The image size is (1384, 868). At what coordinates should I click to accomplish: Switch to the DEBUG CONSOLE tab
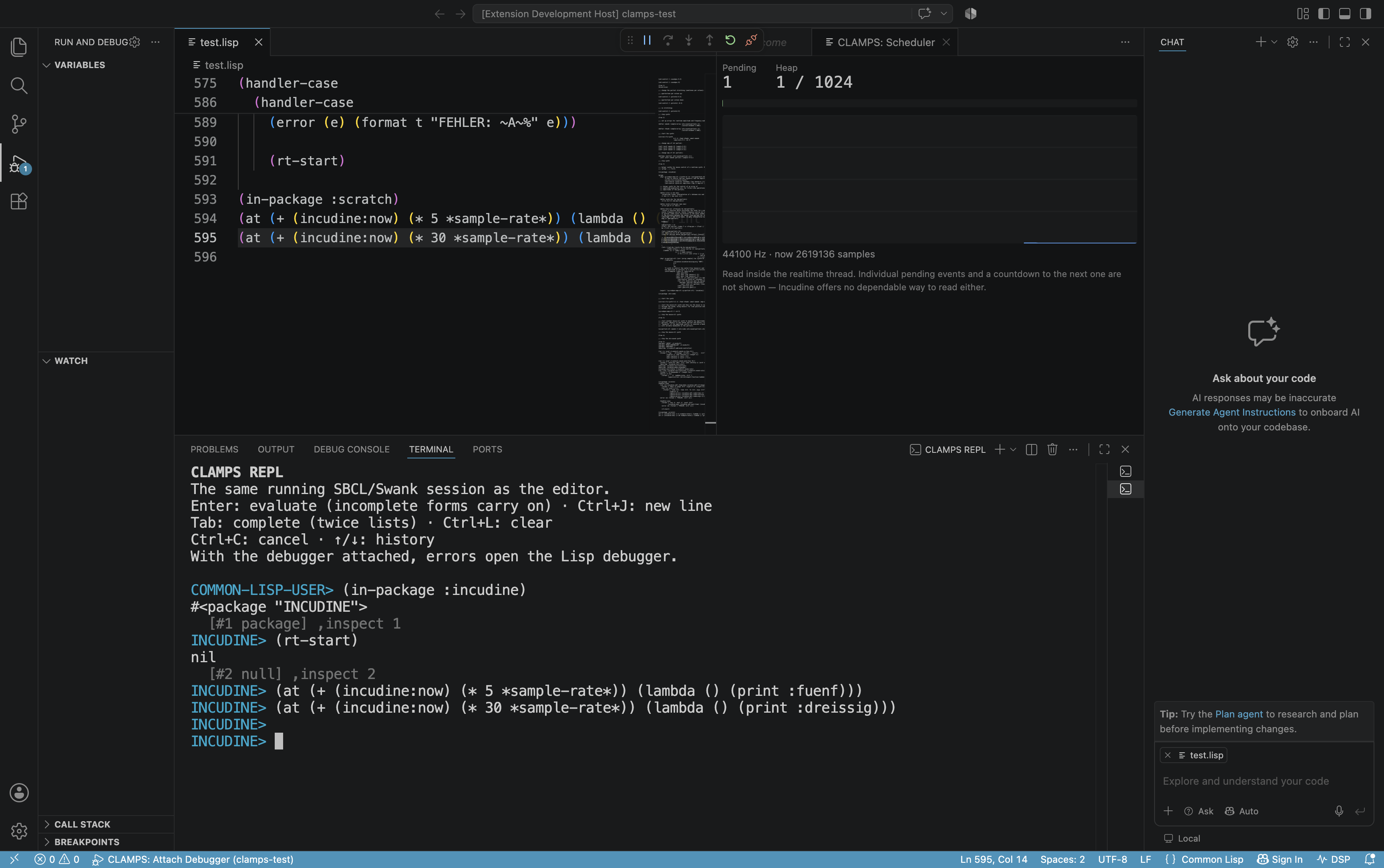[351, 450]
